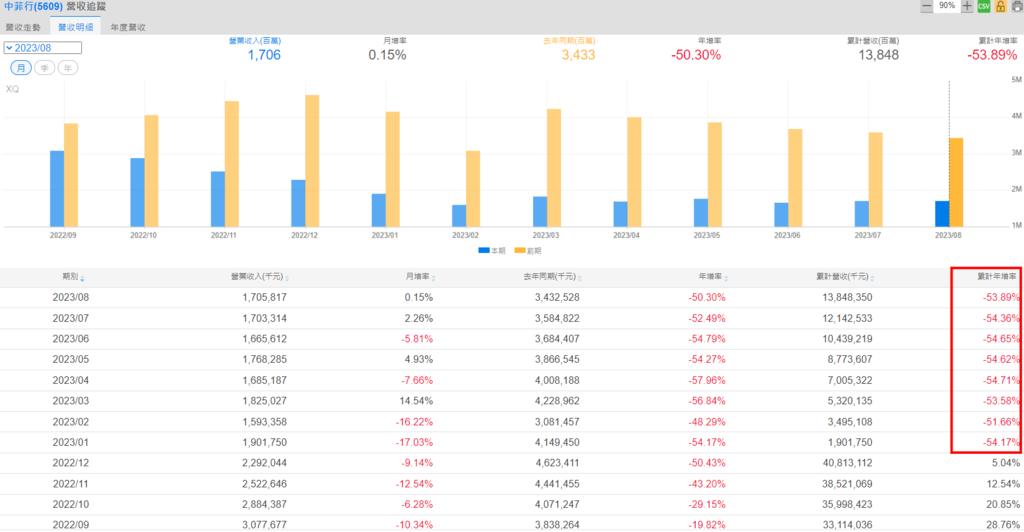Screen dimensions: 1024x532
Task: Click prior-year value 4,623,411
Action: point(557,463)
